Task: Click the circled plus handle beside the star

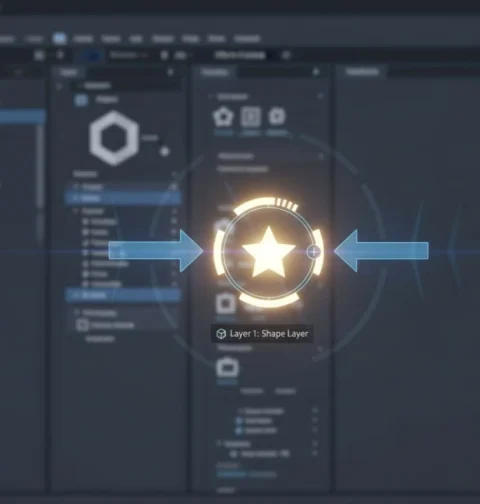Action: point(313,252)
